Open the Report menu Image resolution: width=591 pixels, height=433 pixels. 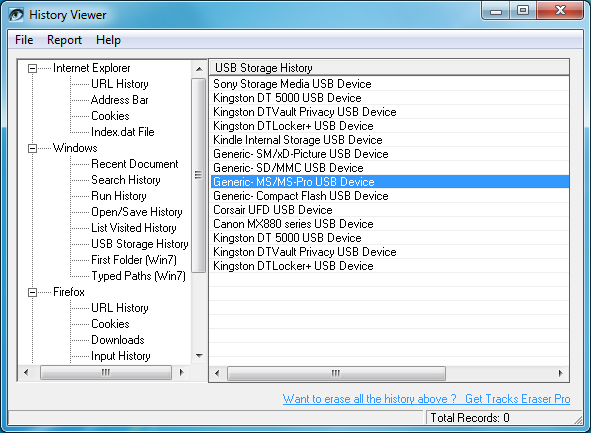[64, 40]
